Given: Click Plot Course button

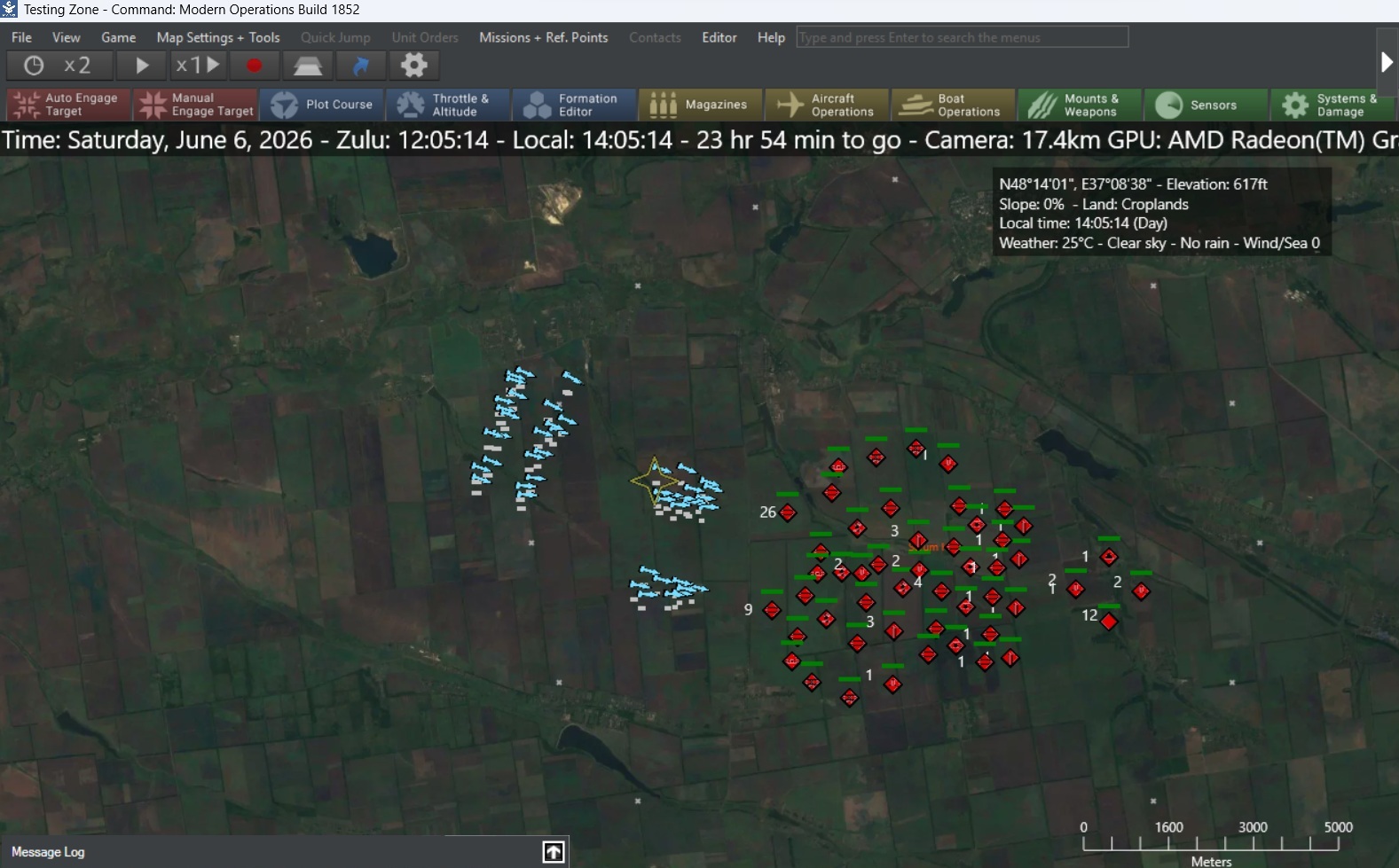Looking at the screenshot, I should [x=322, y=105].
